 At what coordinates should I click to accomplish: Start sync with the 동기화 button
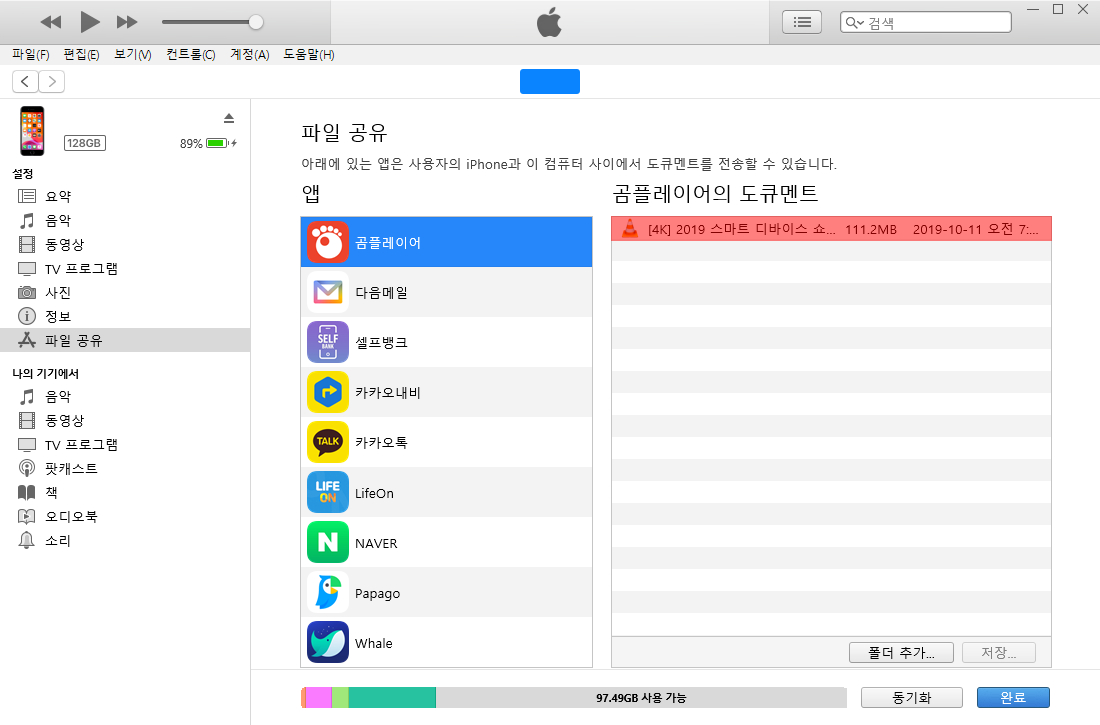coord(911,697)
